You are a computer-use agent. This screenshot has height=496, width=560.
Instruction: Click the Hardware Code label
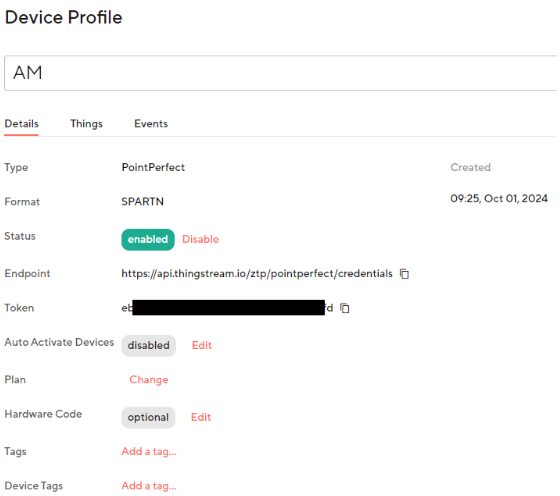(x=43, y=414)
